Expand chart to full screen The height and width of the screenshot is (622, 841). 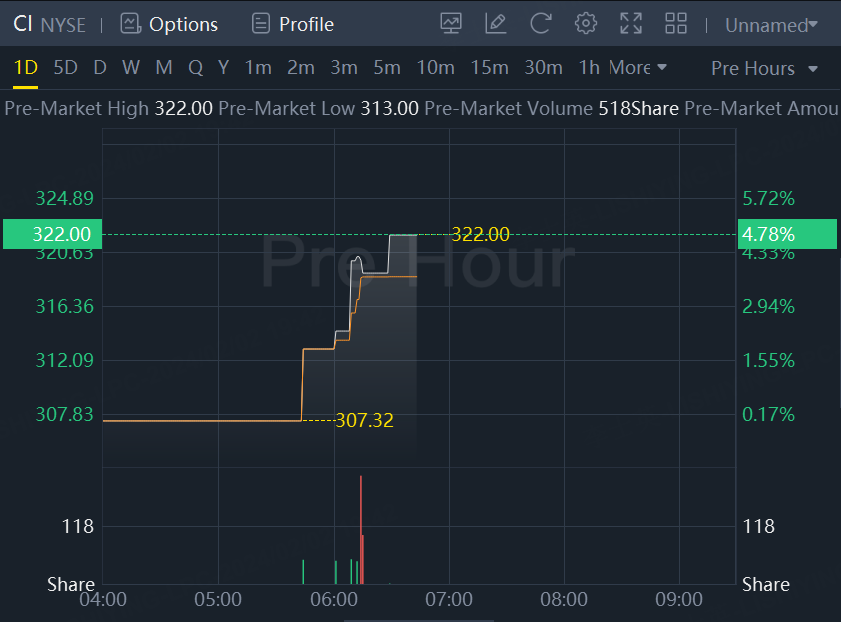pos(631,23)
